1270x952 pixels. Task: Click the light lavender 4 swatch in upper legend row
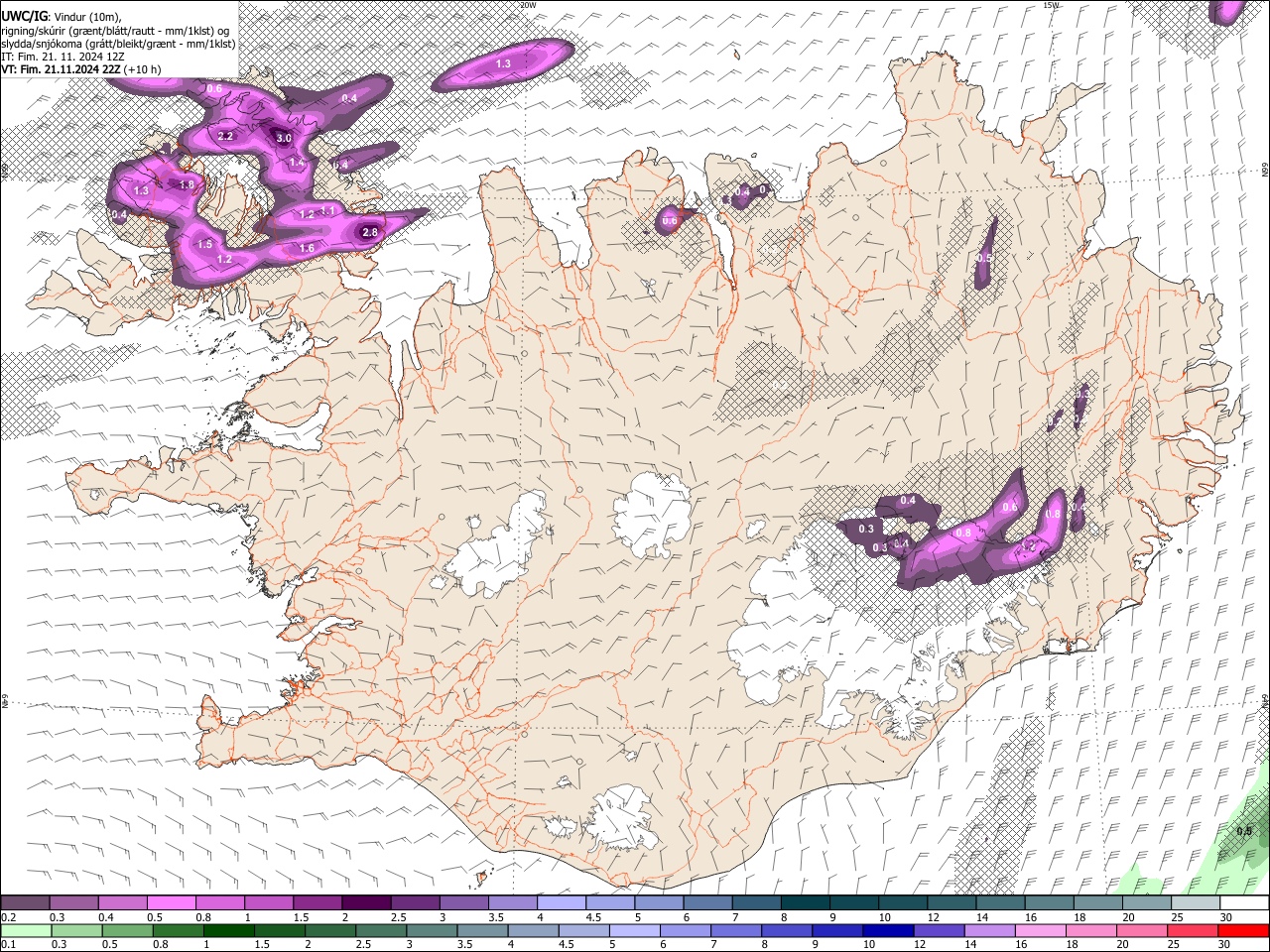point(562,902)
